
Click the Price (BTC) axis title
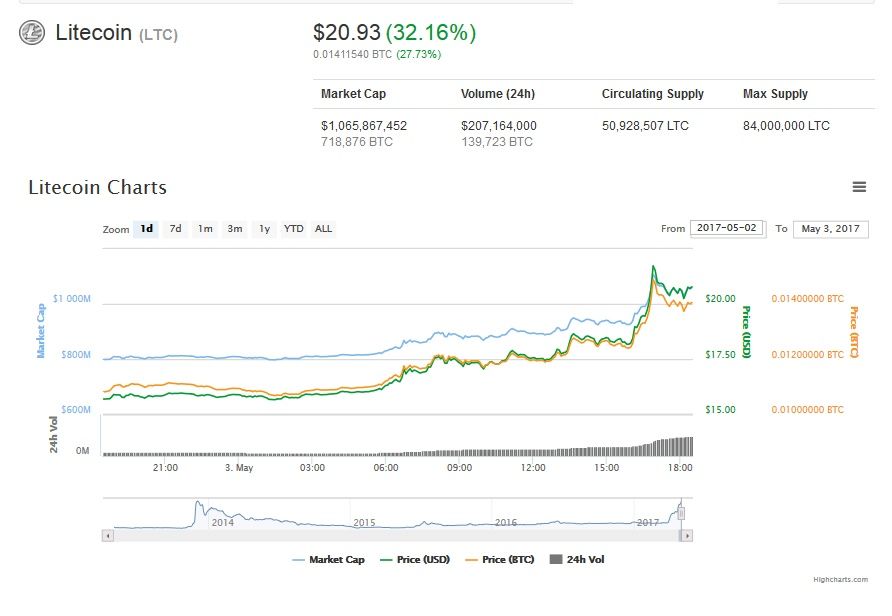click(853, 332)
